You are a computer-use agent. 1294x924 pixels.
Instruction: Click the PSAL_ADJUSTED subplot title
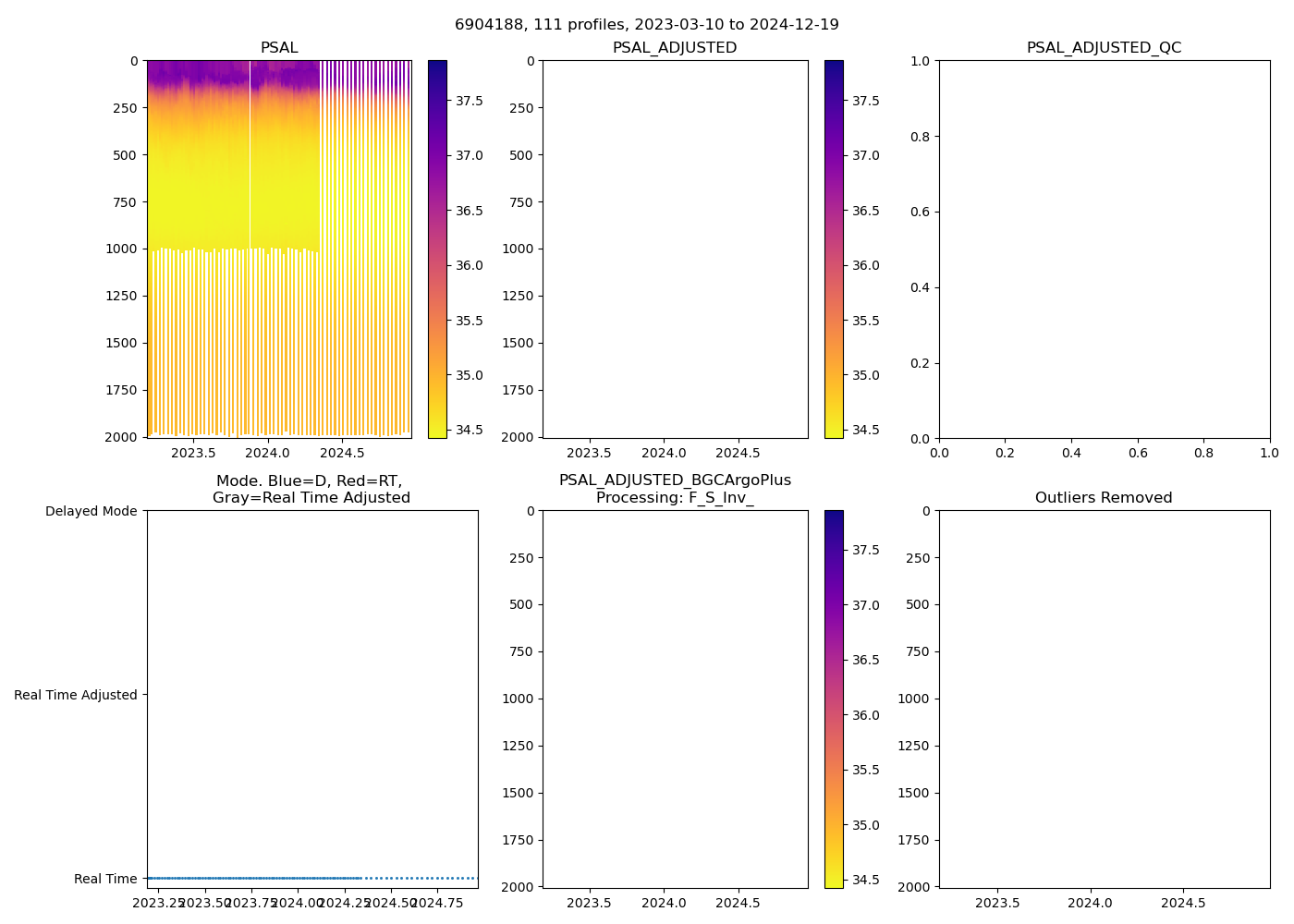pyautogui.click(x=675, y=48)
